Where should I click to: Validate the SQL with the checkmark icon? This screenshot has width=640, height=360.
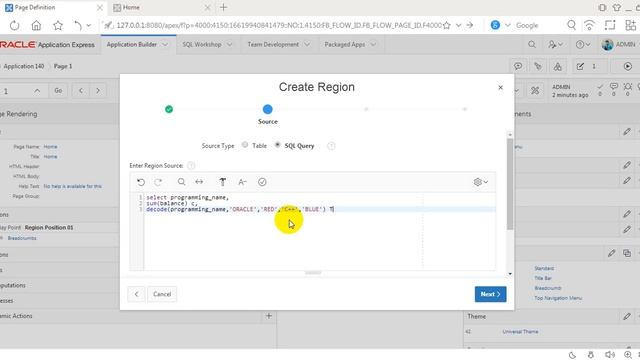[262, 182]
